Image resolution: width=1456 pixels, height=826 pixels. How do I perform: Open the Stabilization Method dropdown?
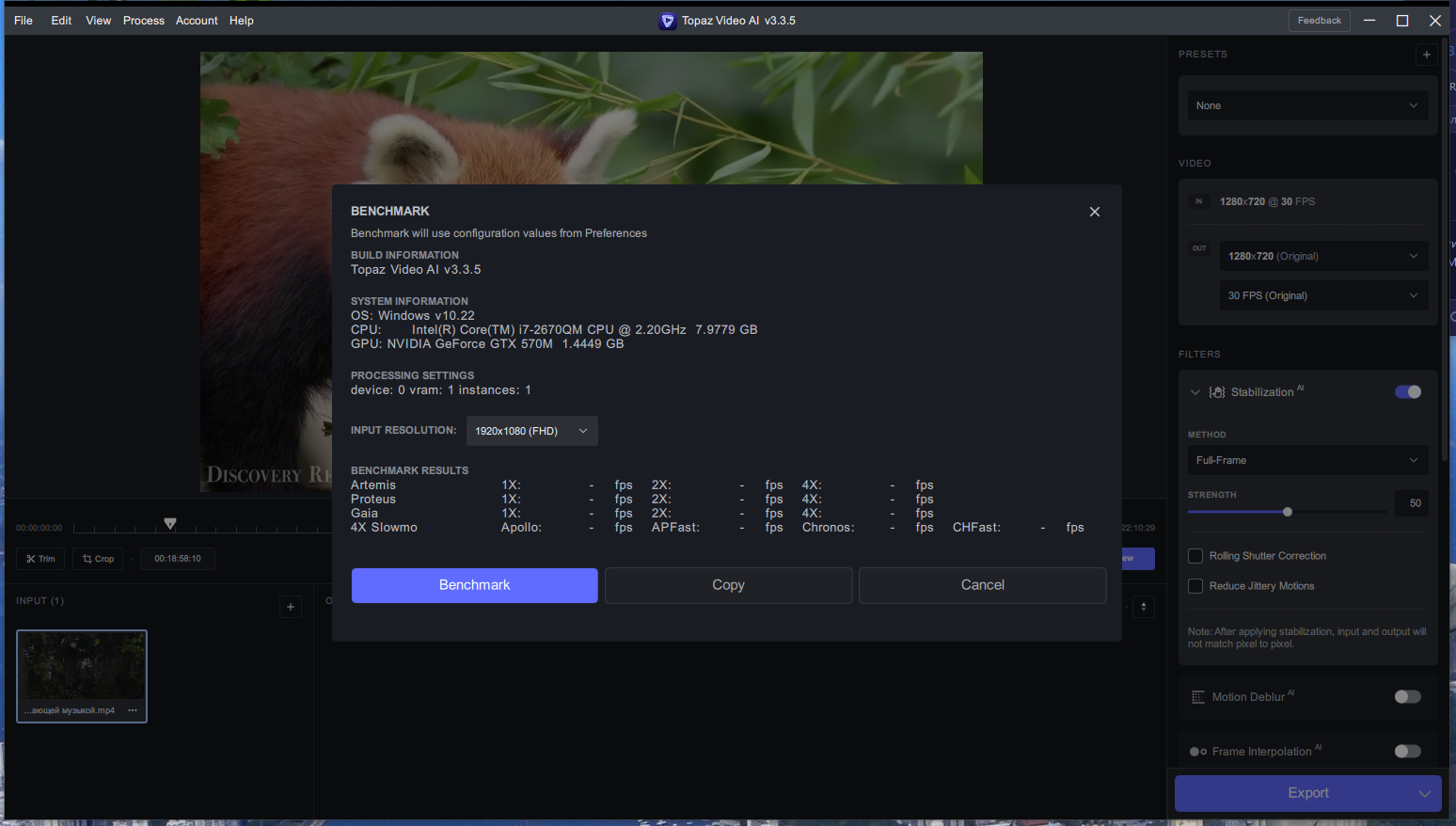(x=1306, y=460)
